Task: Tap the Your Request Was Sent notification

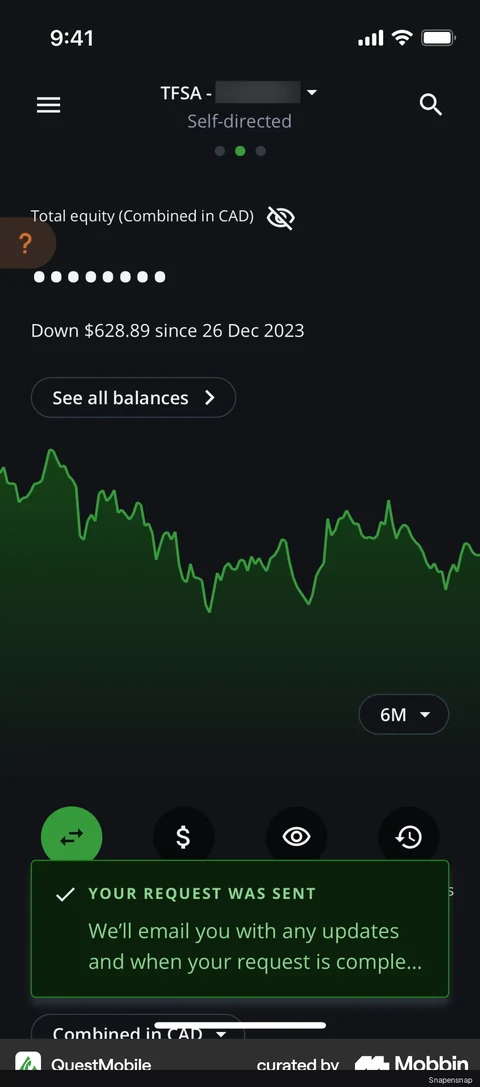Action: click(240, 929)
